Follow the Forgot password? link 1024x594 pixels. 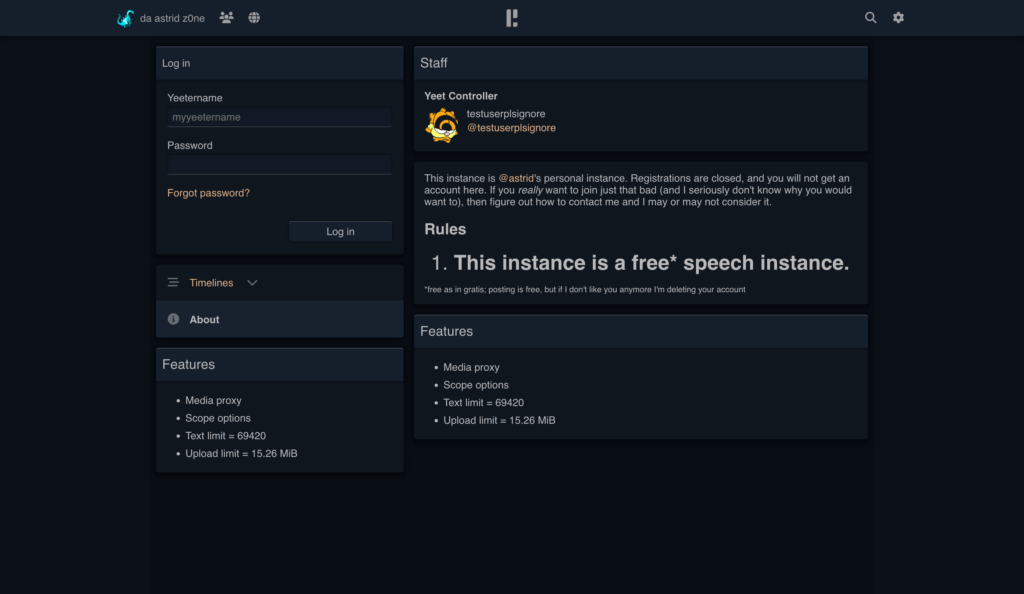click(x=208, y=193)
